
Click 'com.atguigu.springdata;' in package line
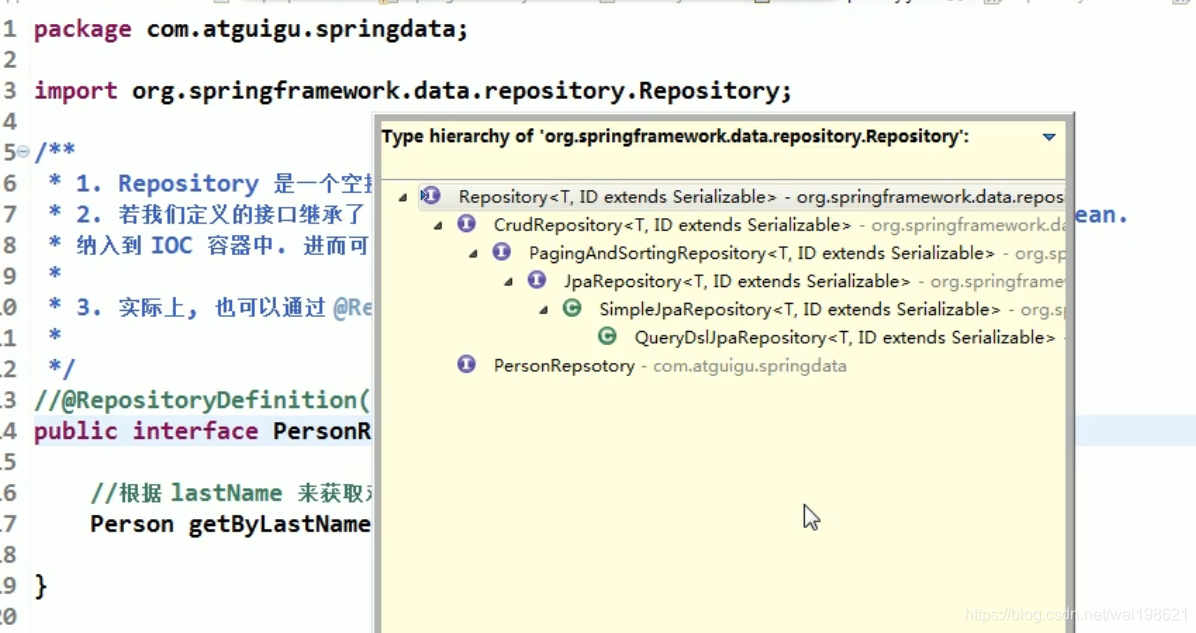tap(307, 30)
